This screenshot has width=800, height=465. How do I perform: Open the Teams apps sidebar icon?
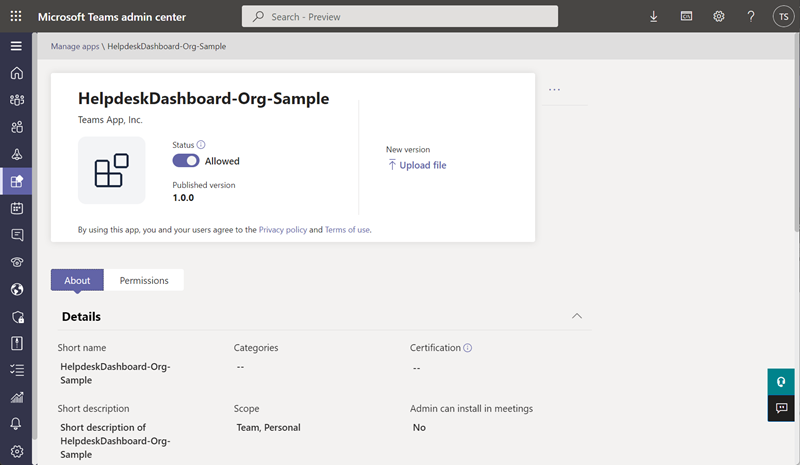click(16, 181)
